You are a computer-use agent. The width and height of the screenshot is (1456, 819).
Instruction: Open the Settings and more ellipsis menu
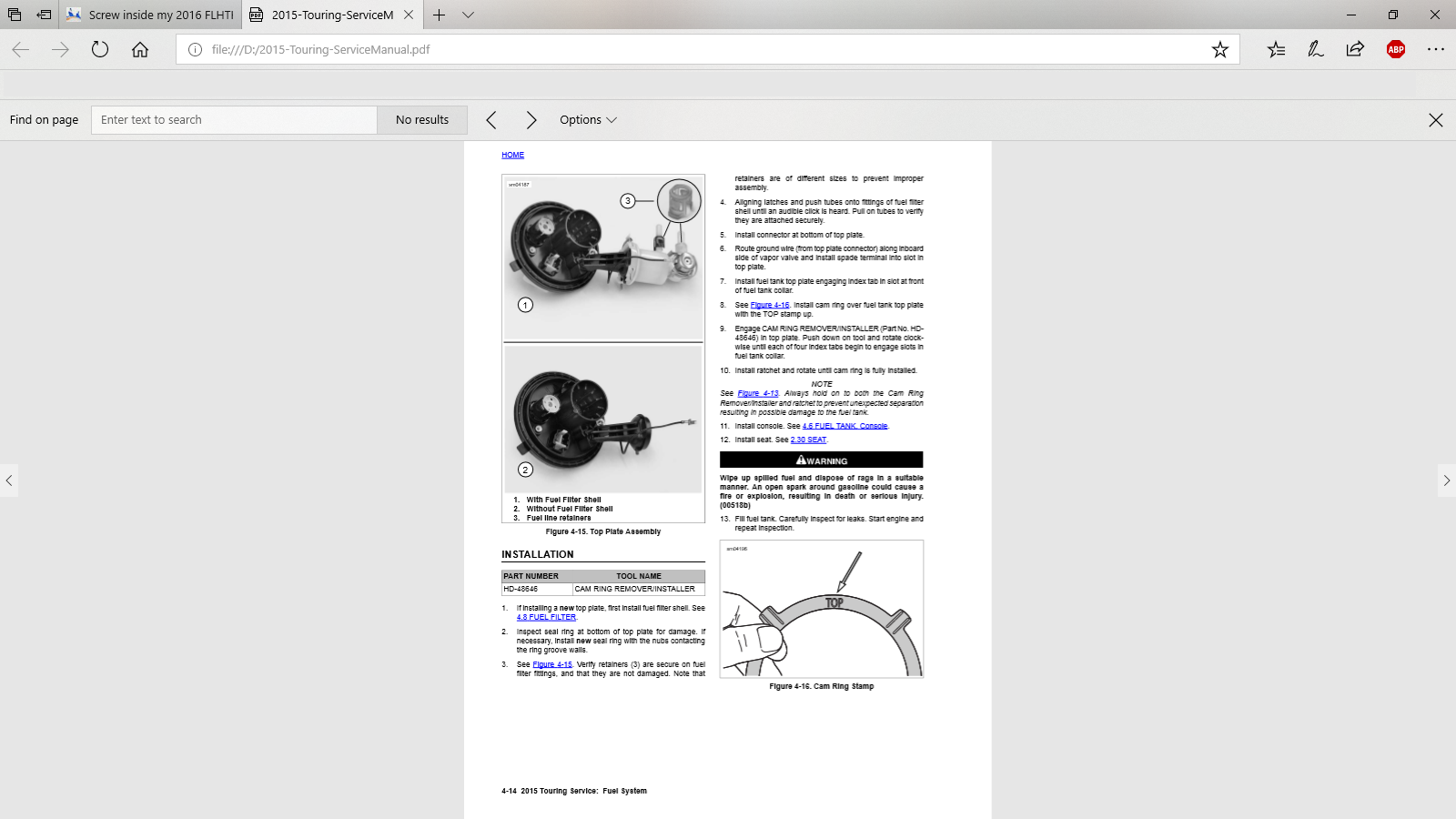[x=1435, y=49]
